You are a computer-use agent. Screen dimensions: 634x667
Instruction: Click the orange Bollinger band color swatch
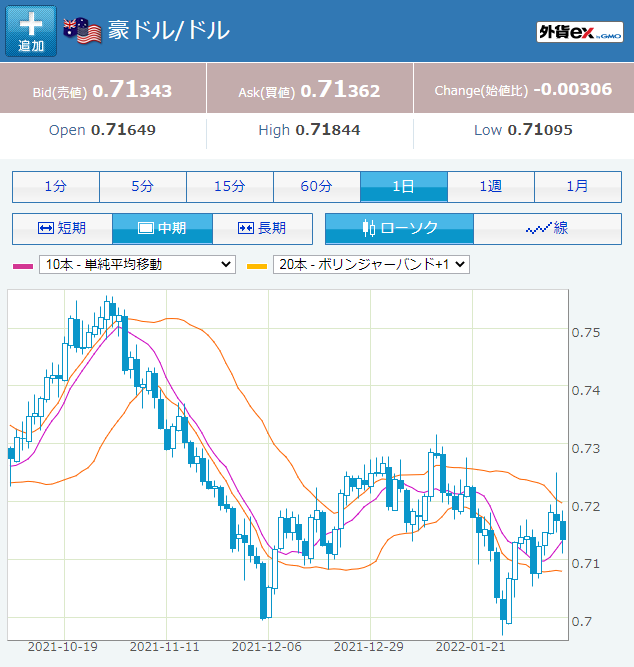click(x=257, y=266)
